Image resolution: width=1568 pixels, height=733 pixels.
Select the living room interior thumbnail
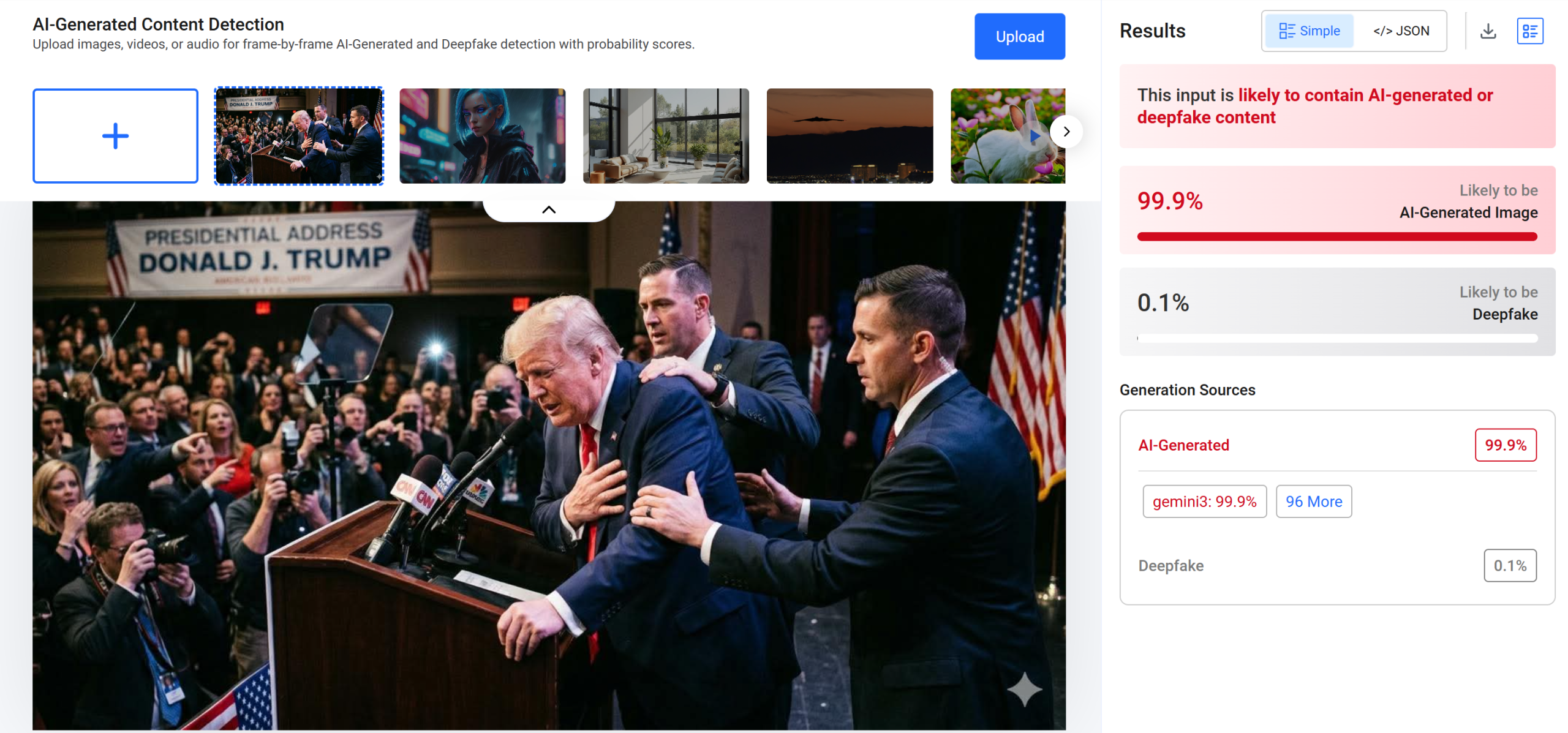point(666,135)
